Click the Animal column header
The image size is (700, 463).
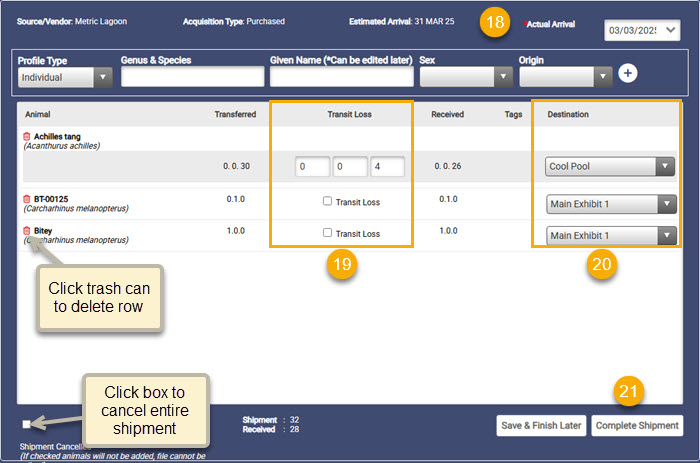click(38, 114)
